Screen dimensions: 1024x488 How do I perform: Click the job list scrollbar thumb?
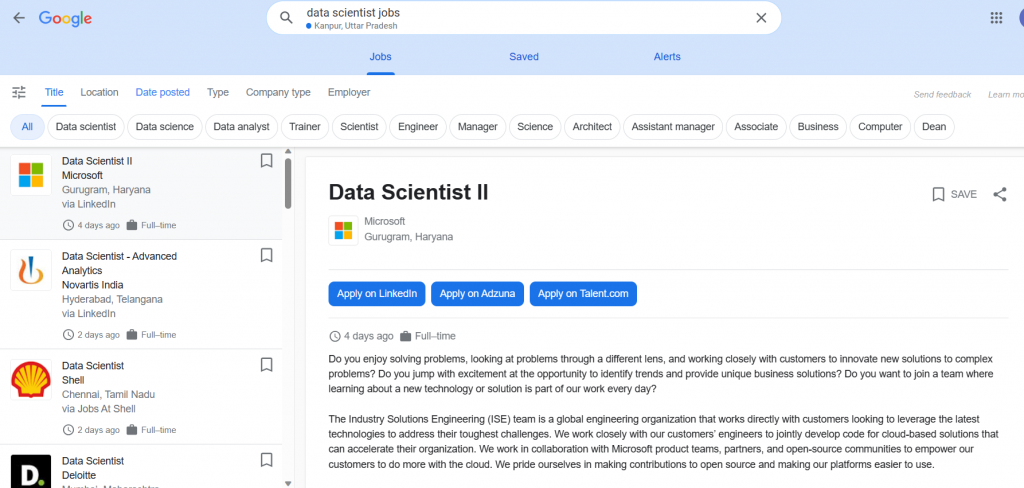pos(288,184)
